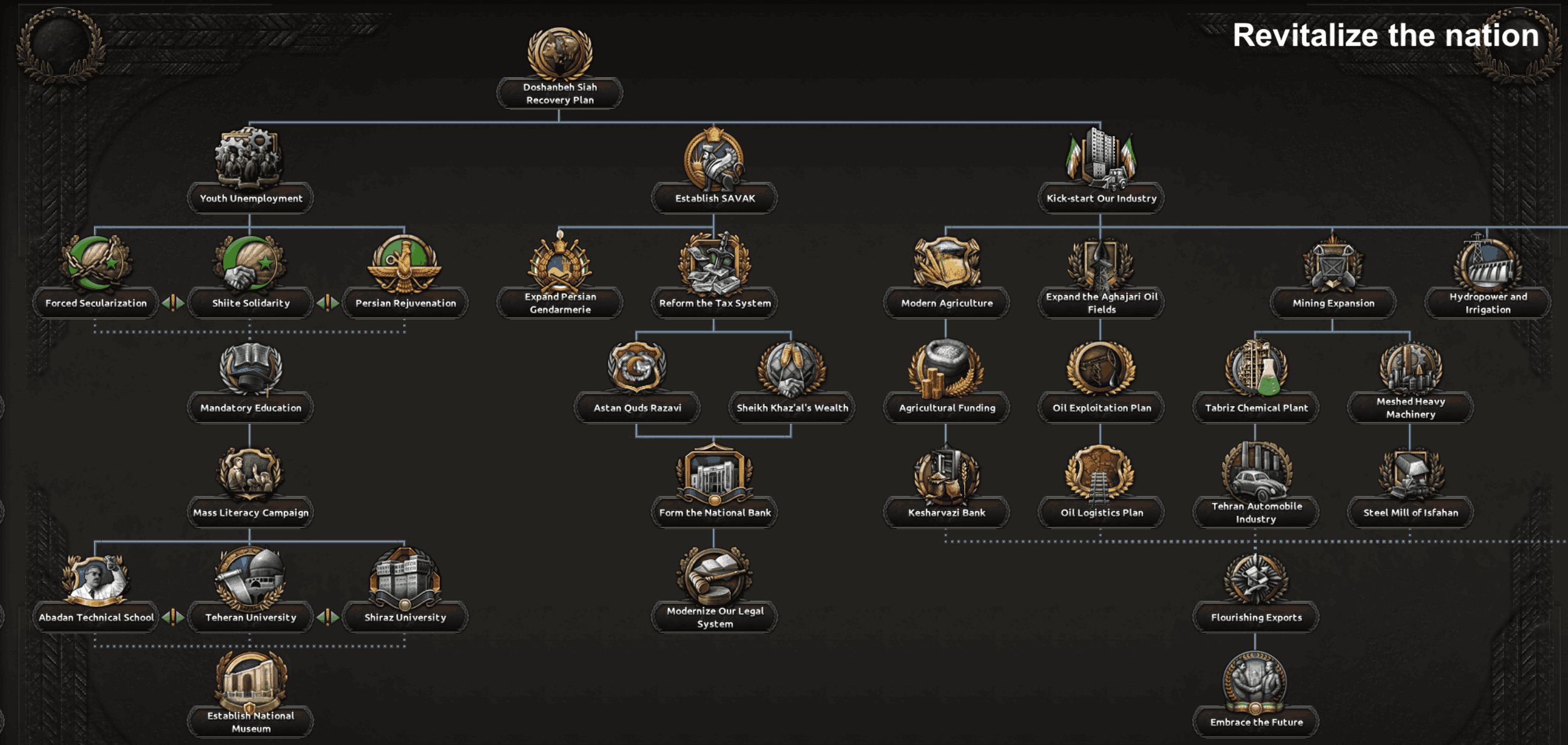Choose the Tabriz Chemical Plant flask icon
1568x745 pixels.
1255,368
